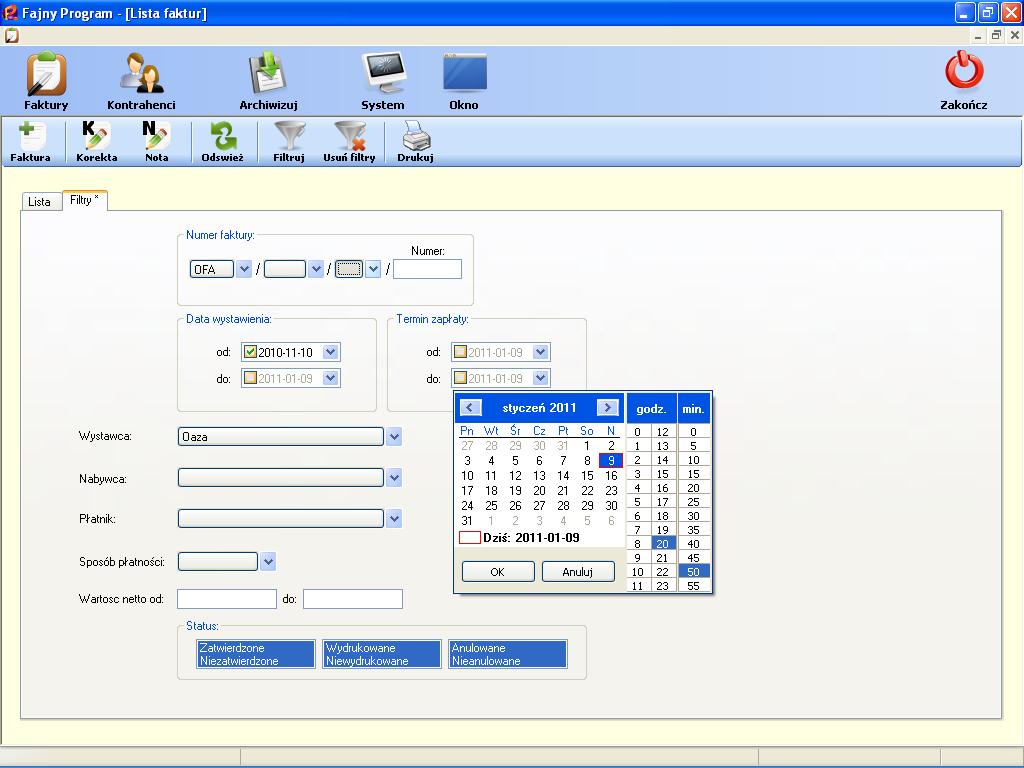Expand the OFA invoice prefix dropdown
The height and width of the screenshot is (768, 1024).
(x=244, y=269)
